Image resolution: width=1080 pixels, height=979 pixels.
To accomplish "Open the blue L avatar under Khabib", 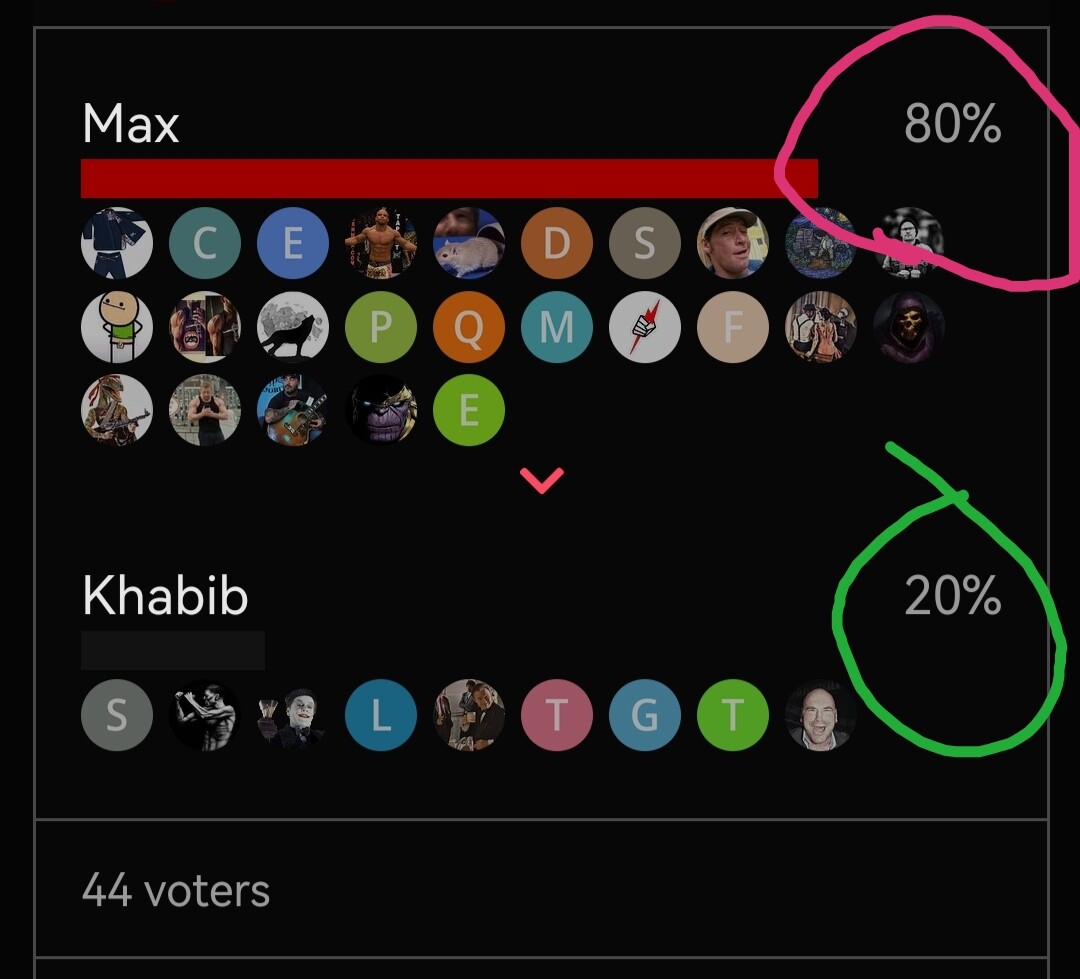I will 381,716.
